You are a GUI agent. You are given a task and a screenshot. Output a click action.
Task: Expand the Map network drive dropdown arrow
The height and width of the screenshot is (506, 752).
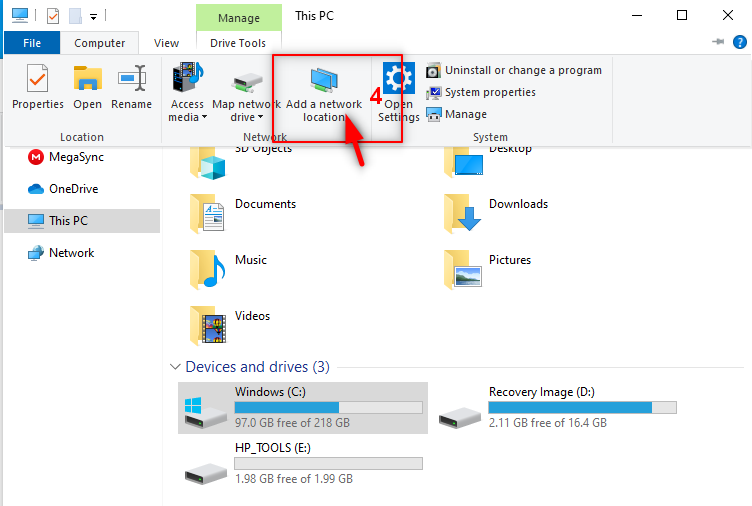pyautogui.click(x=260, y=117)
